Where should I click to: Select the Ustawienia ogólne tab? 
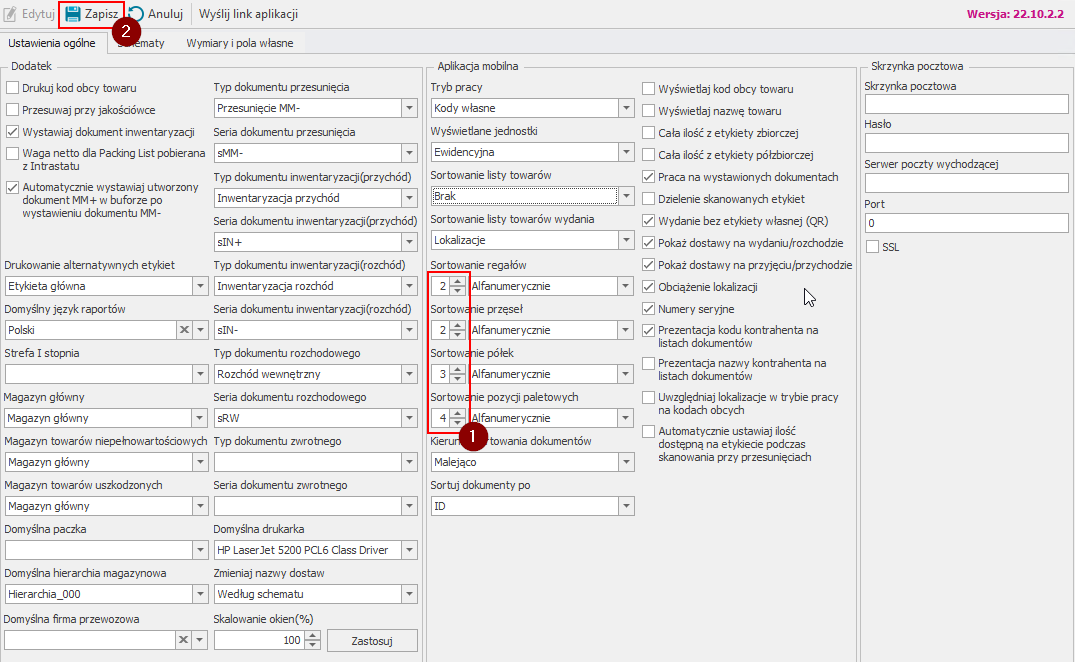(52, 43)
